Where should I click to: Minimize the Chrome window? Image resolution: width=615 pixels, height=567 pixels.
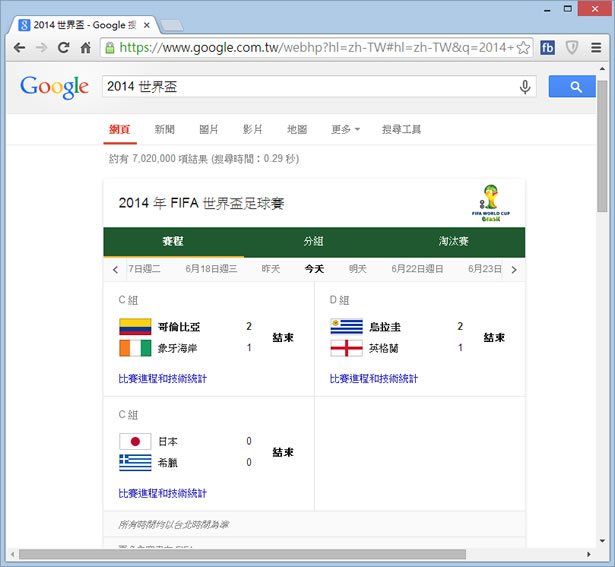point(547,9)
